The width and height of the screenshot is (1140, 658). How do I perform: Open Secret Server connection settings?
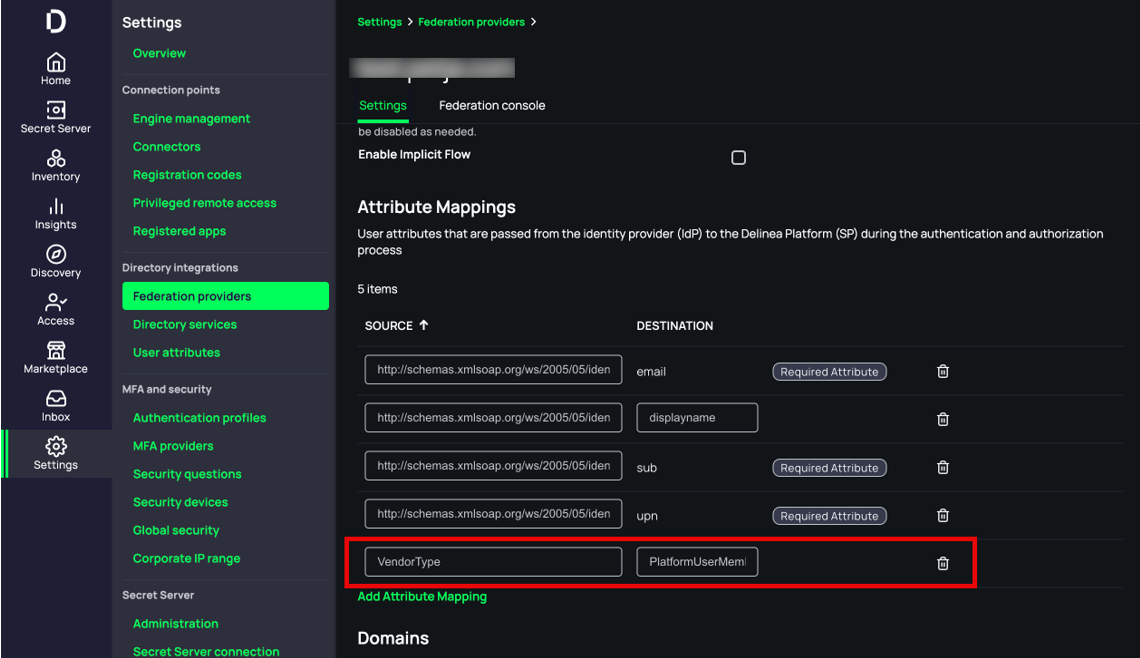[206, 651]
